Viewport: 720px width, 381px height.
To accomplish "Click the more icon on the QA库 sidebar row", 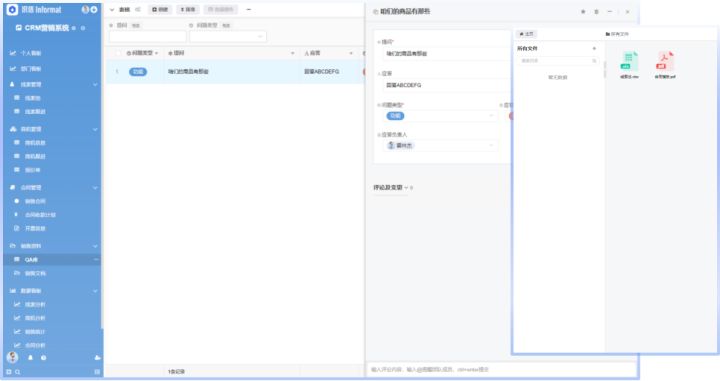I will point(96,260).
